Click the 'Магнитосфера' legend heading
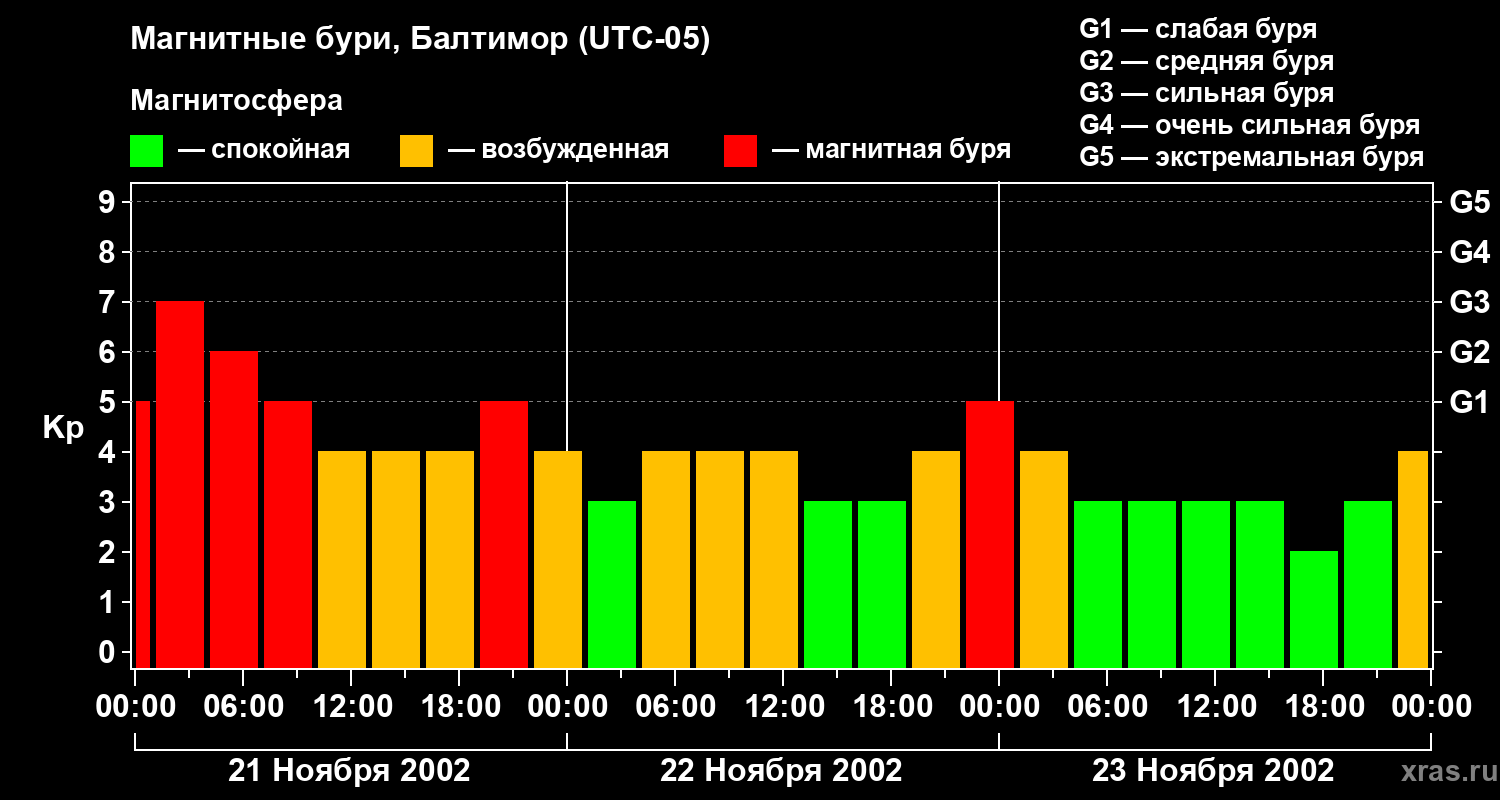This screenshot has width=1500, height=800. click(x=236, y=101)
